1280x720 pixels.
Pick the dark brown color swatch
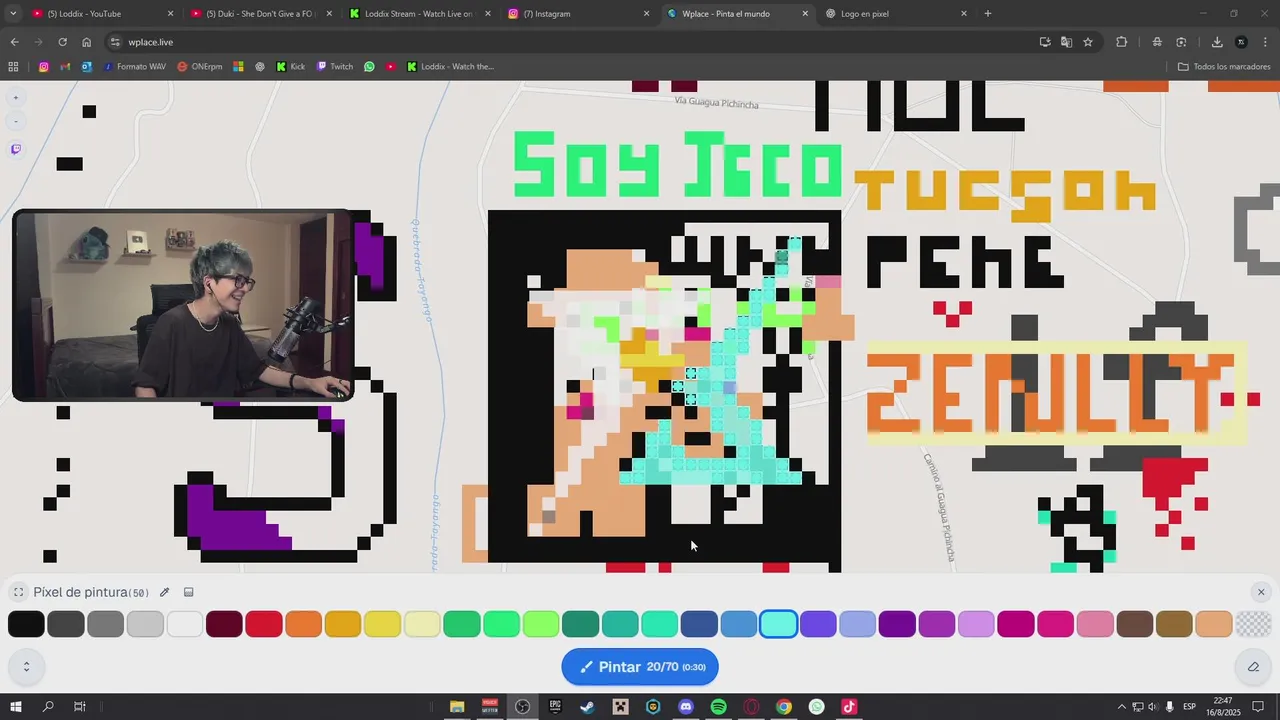point(1134,624)
